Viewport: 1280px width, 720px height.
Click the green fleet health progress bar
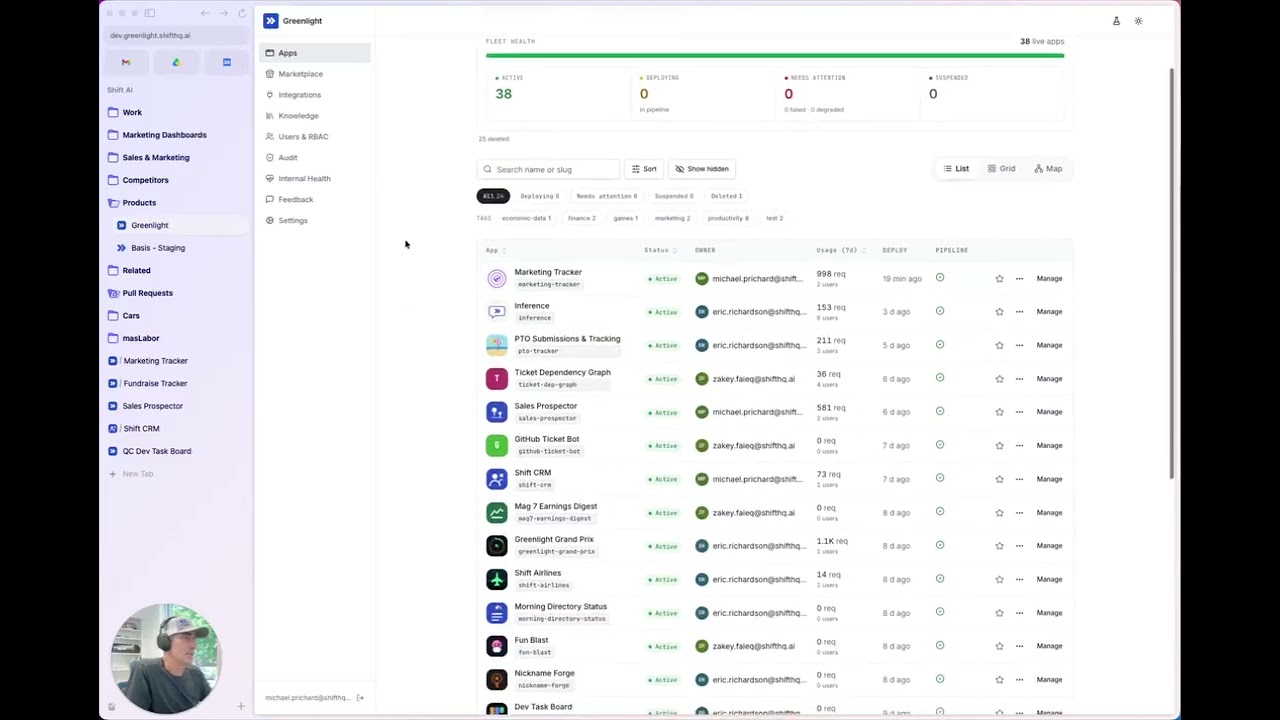coord(775,56)
